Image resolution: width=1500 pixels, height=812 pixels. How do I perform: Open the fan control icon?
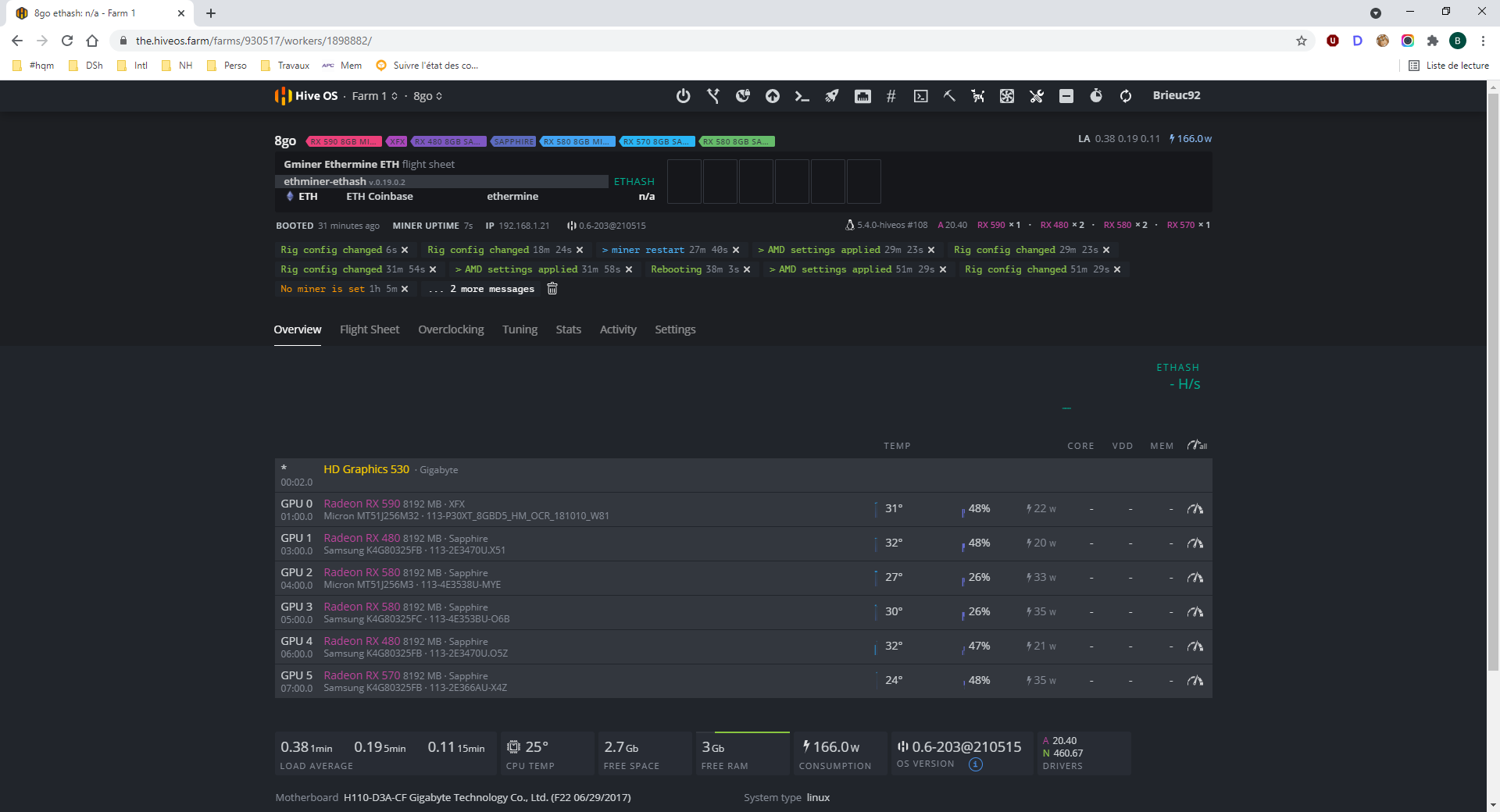pyautogui.click(x=1007, y=96)
